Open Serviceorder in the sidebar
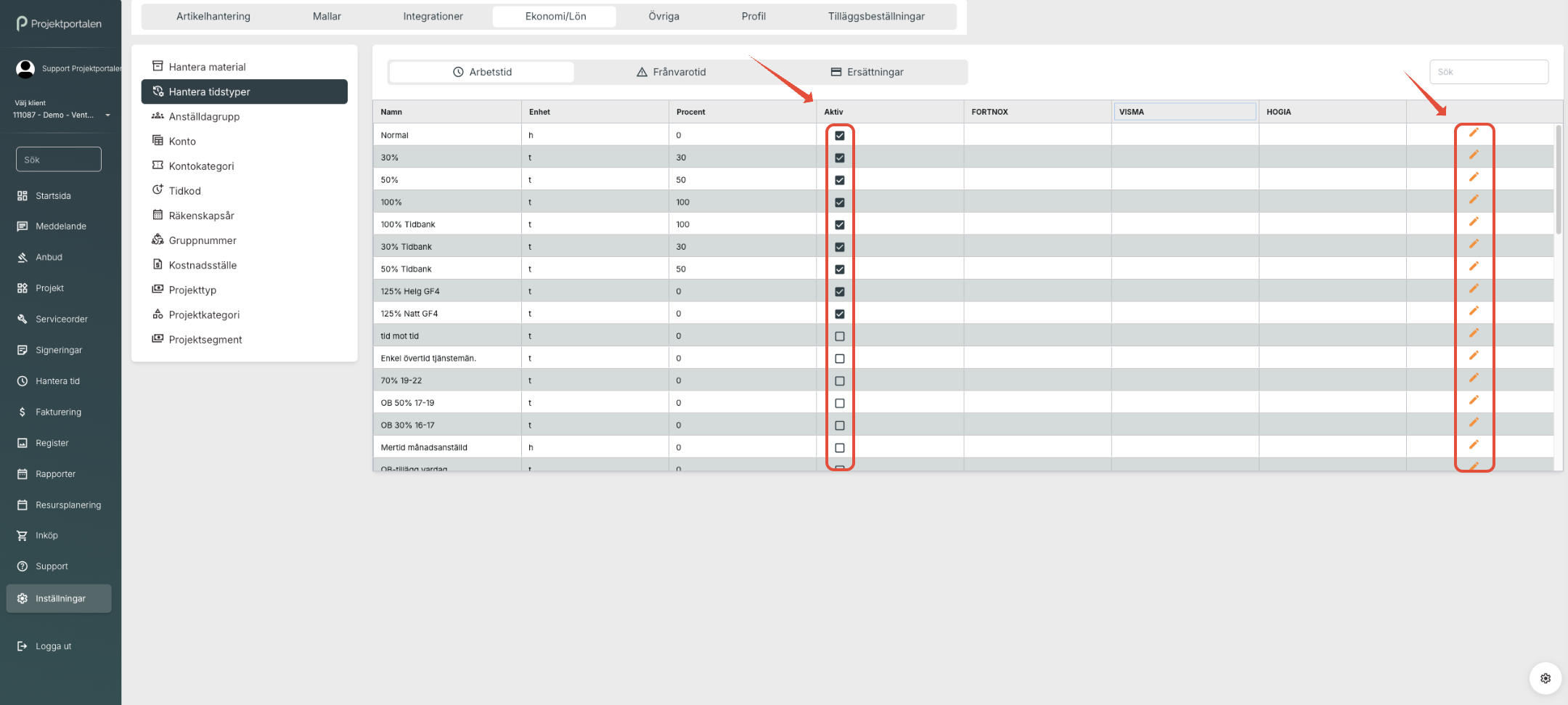Screen dimensions: 1568x705 pyautogui.click(x=61, y=319)
